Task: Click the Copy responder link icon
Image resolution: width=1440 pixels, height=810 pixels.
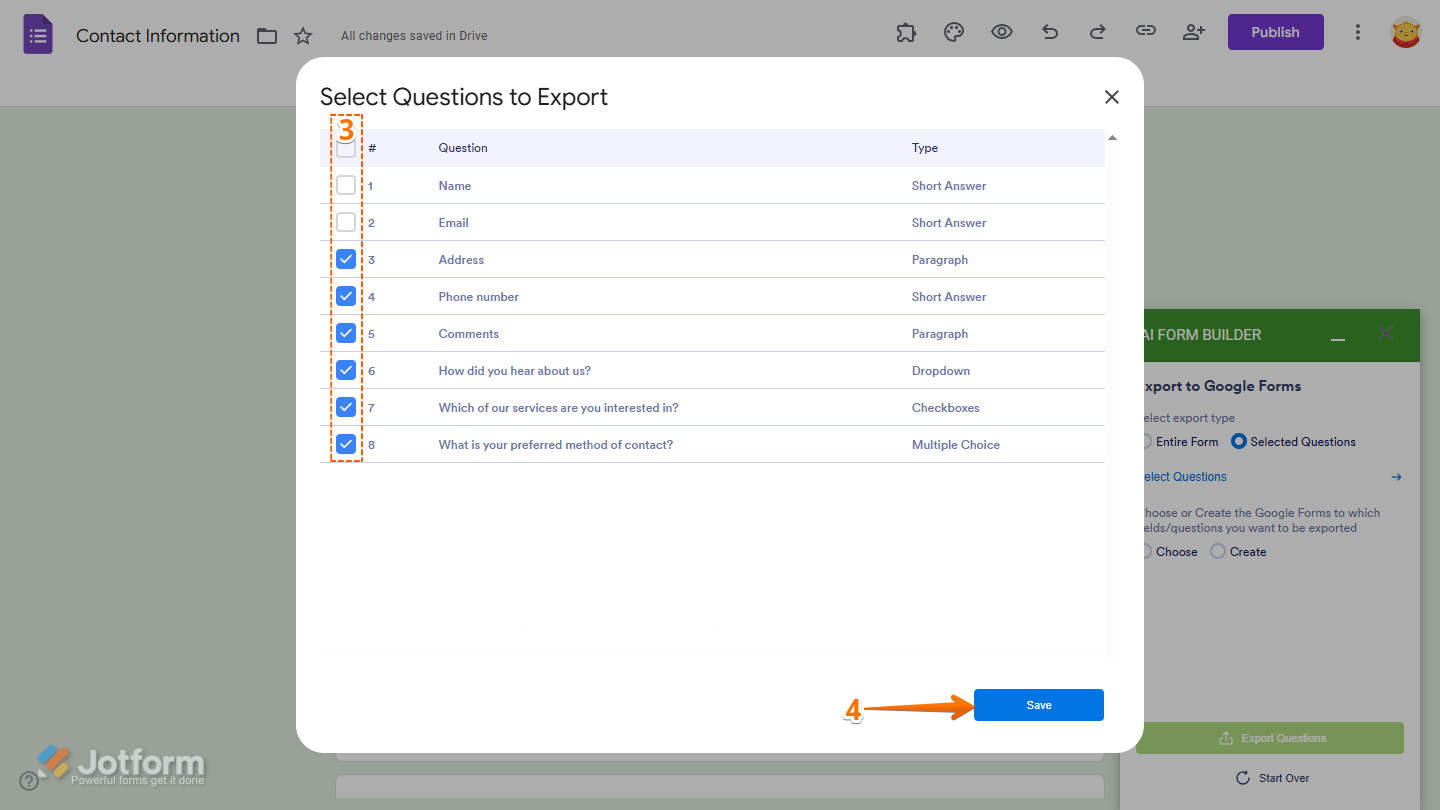Action: click(x=1145, y=32)
